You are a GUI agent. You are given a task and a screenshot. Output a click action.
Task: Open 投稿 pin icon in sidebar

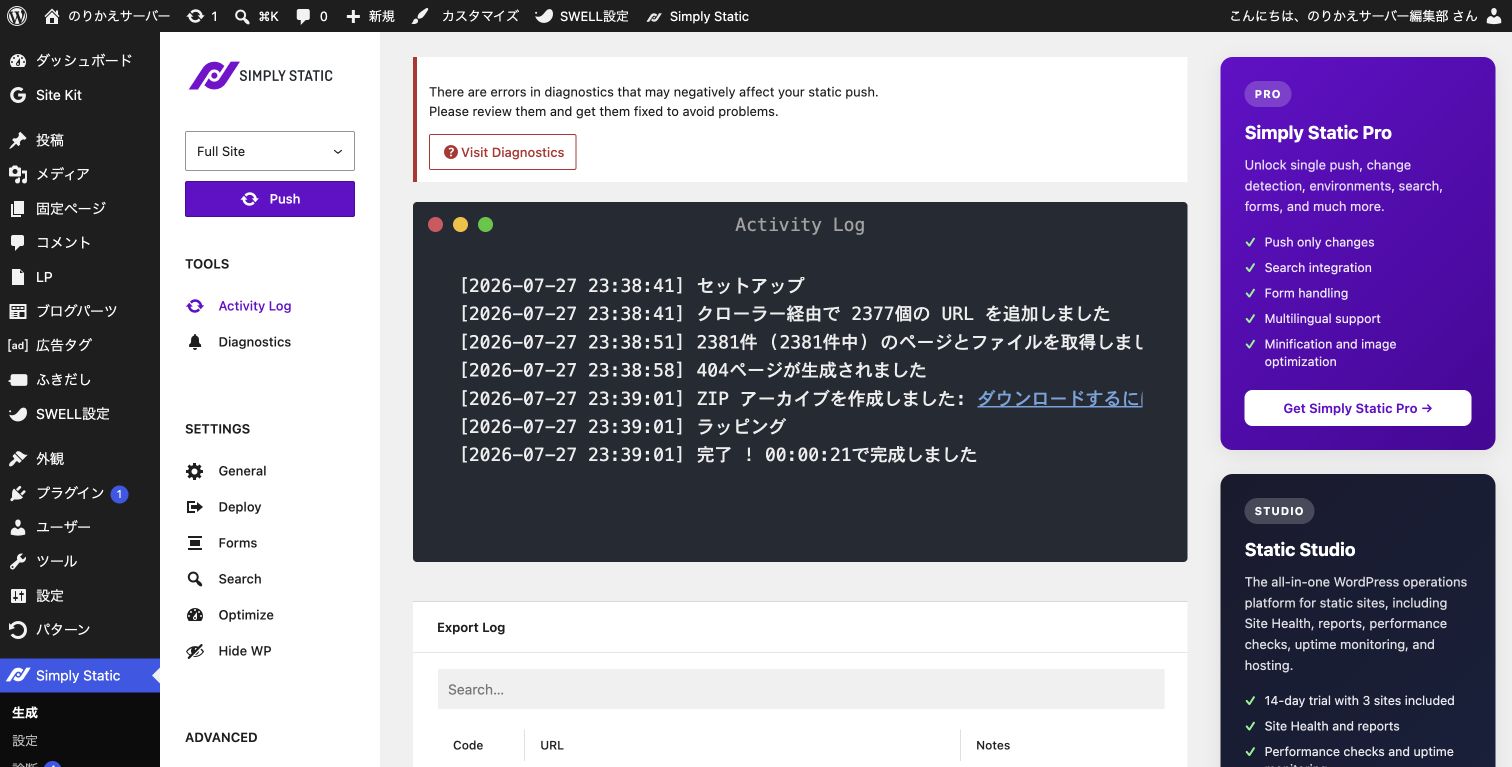click(x=18, y=140)
